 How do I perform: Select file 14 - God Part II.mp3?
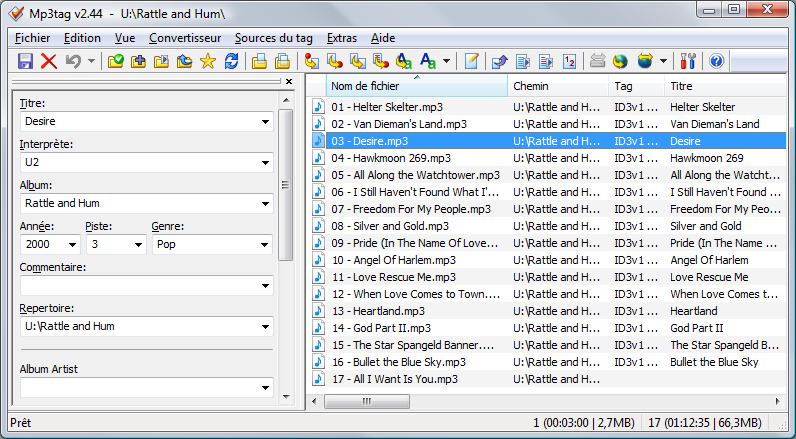coord(381,328)
